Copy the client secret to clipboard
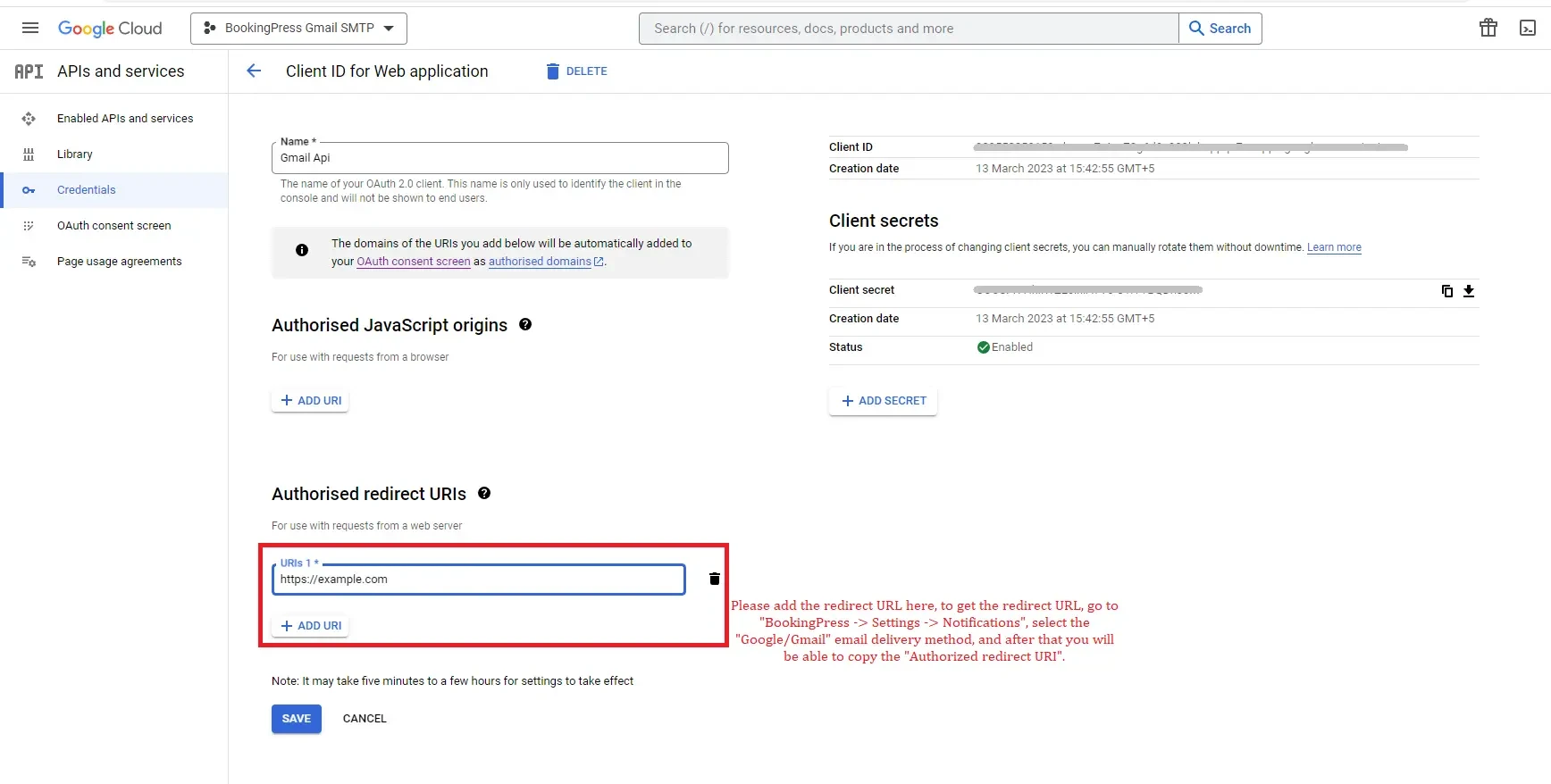This screenshot has width=1551, height=784. [x=1447, y=291]
